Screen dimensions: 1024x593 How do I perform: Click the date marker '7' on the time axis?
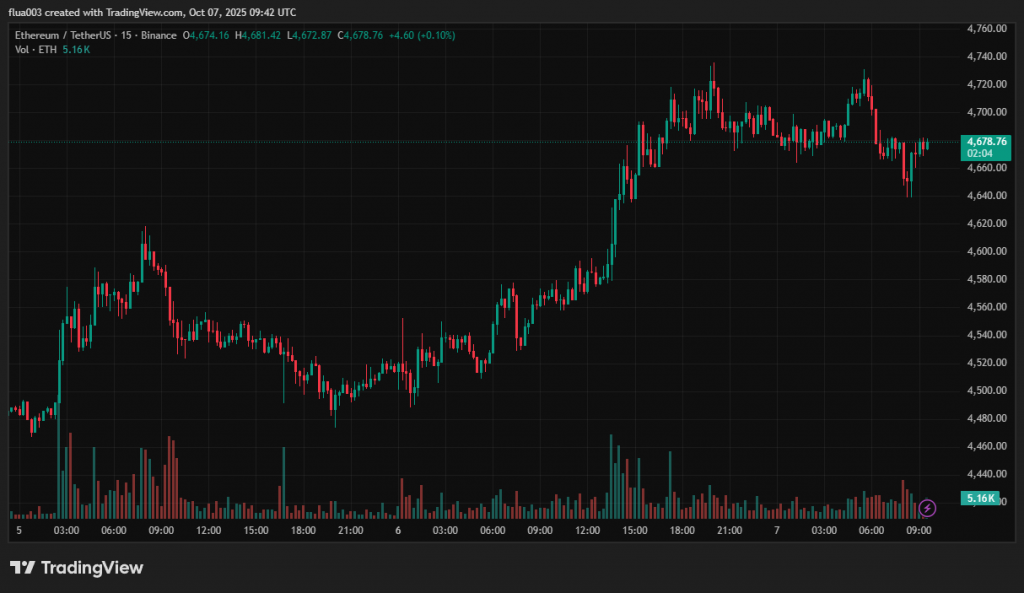pos(776,529)
